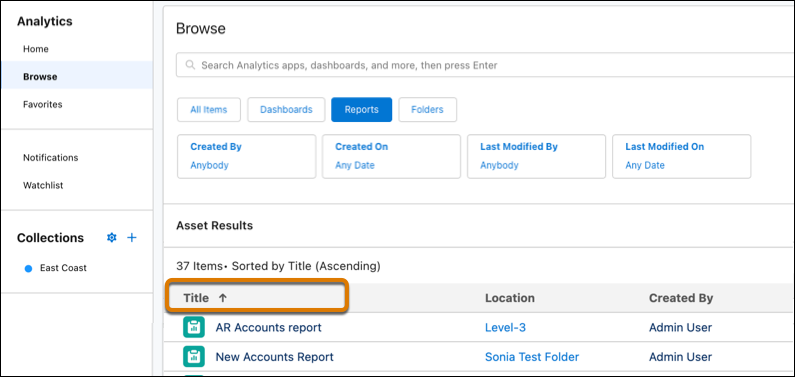This screenshot has height=377, width=795.
Task: Click the search magnifier icon
Action: 190,65
